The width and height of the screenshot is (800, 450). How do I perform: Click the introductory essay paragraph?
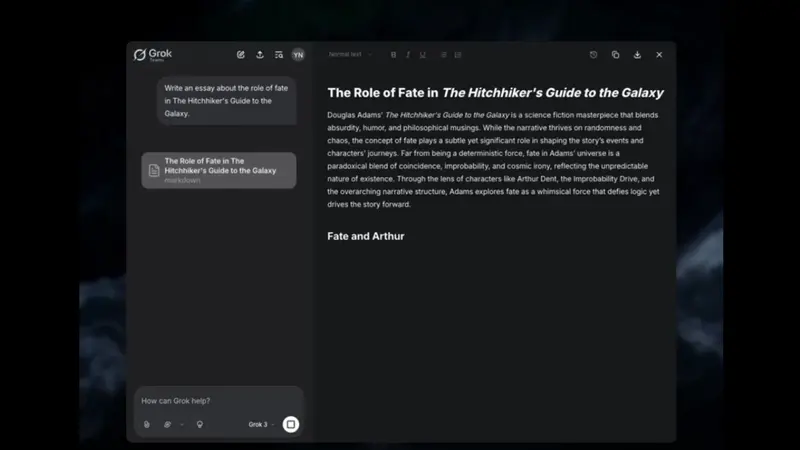493,160
